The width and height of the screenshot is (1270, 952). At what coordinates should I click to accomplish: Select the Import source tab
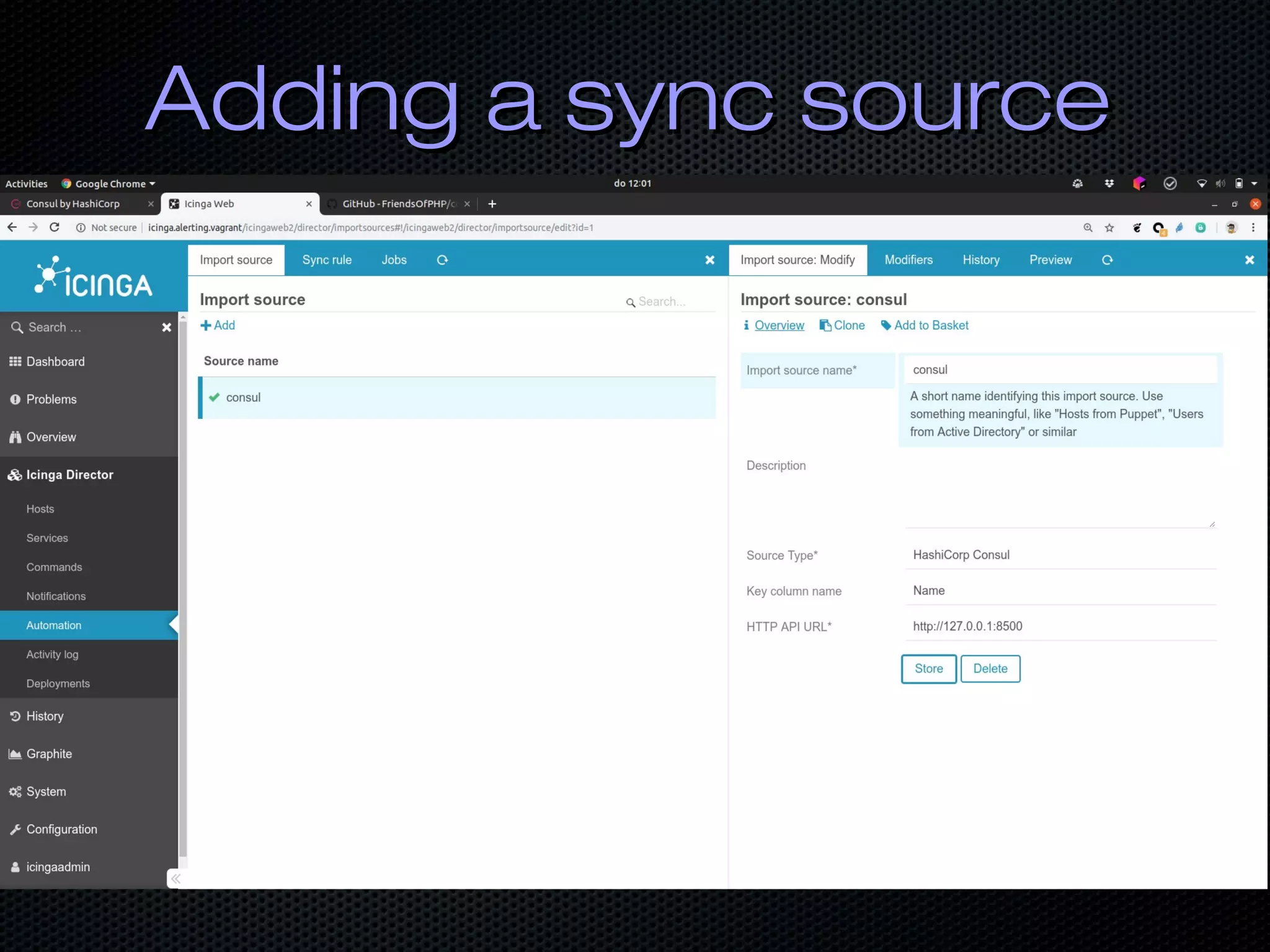(236, 260)
